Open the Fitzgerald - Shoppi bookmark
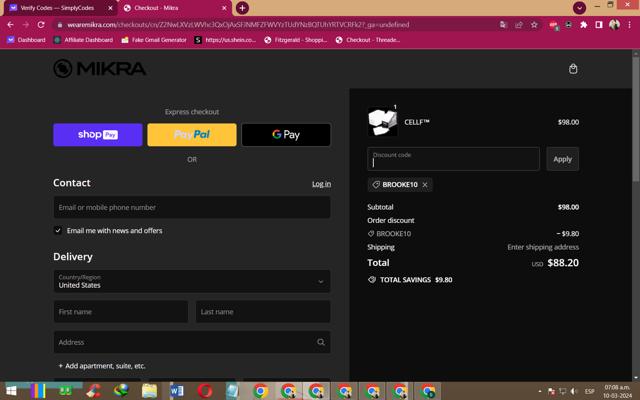 [x=296, y=40]
